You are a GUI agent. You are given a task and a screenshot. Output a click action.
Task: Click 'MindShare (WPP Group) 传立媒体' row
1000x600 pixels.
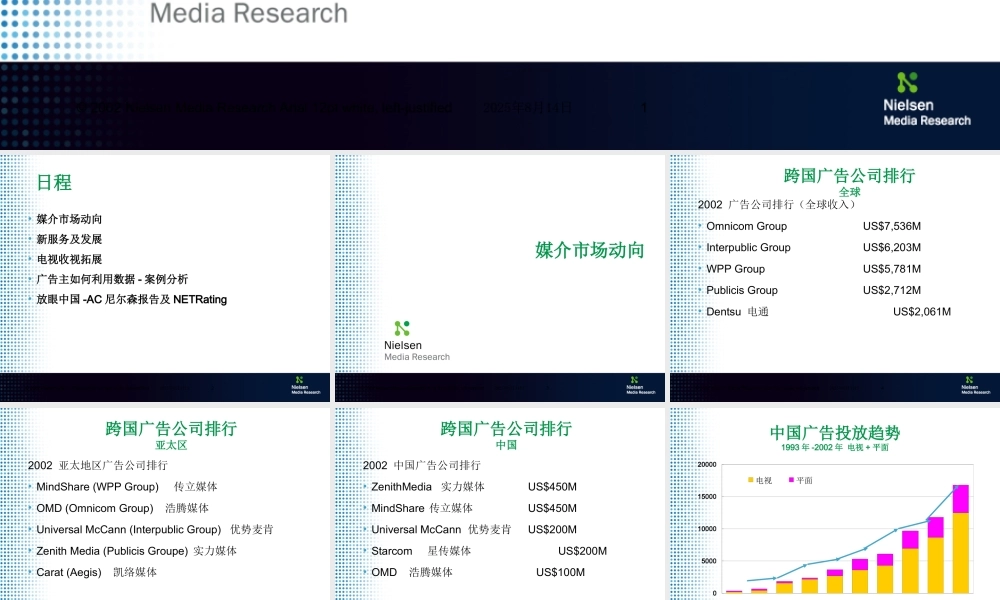tap(126, 487)
